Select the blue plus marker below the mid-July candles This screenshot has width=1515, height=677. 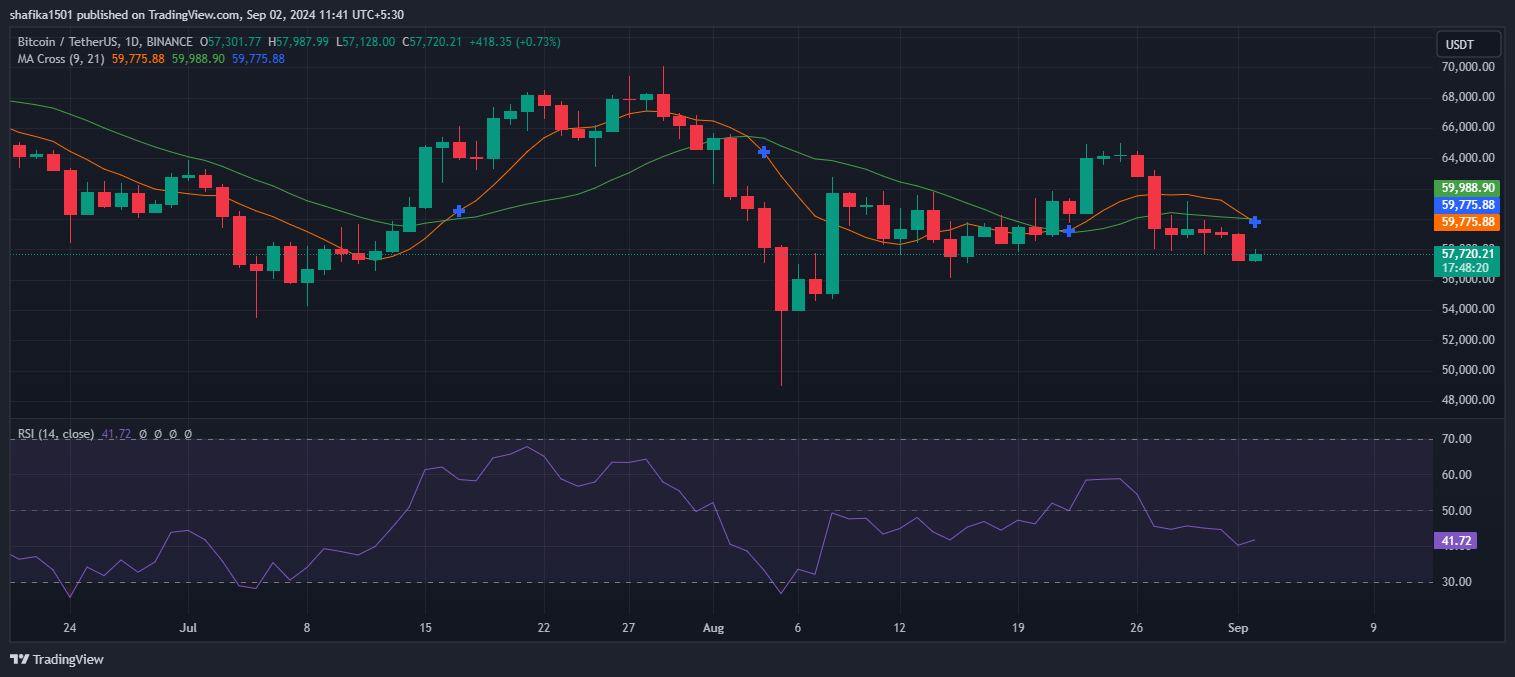(458, 211)
